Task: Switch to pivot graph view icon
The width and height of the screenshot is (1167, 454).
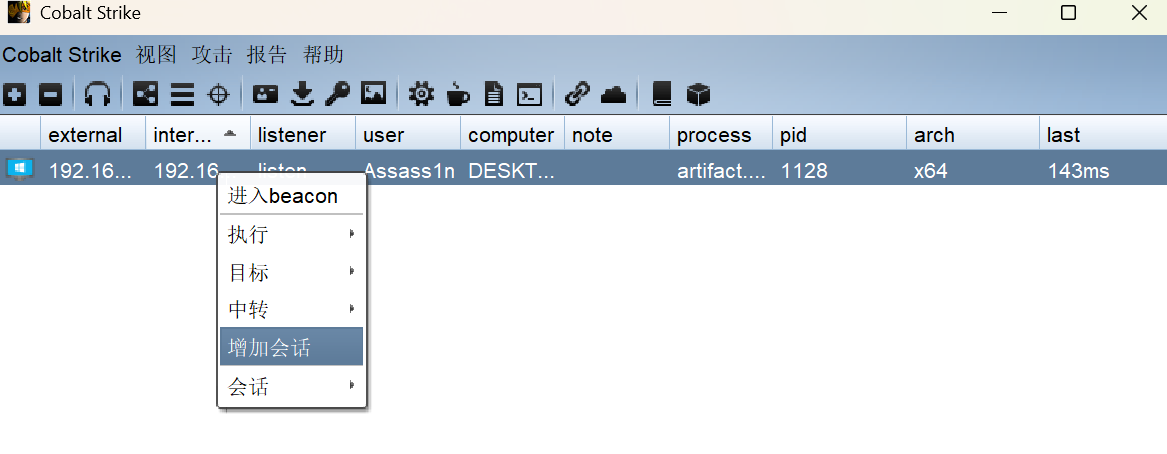Action: click(x=145, y=95)
